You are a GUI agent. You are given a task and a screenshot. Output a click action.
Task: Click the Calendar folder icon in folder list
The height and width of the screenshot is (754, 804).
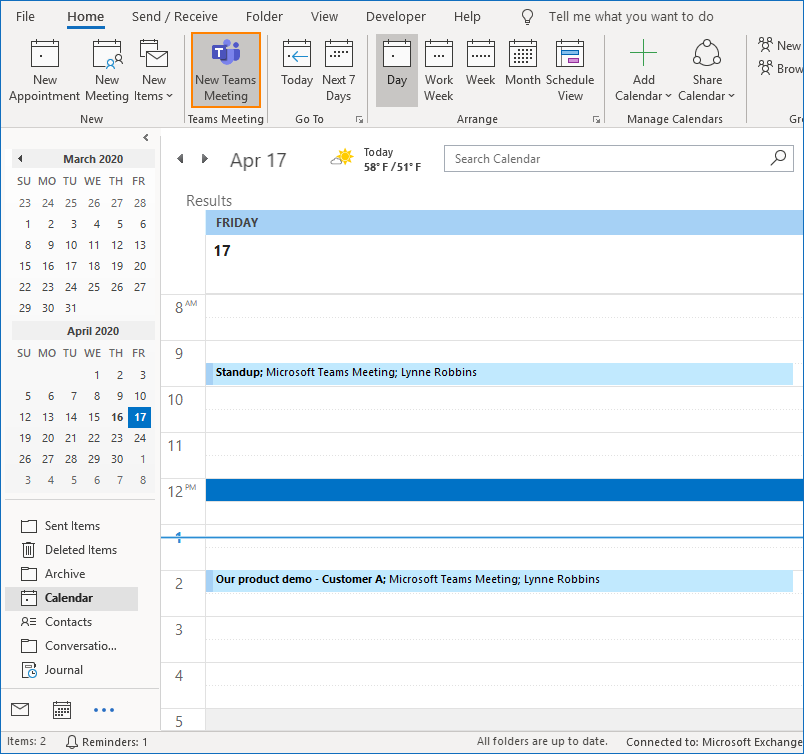pyautogui.click(x=29, y=598)
